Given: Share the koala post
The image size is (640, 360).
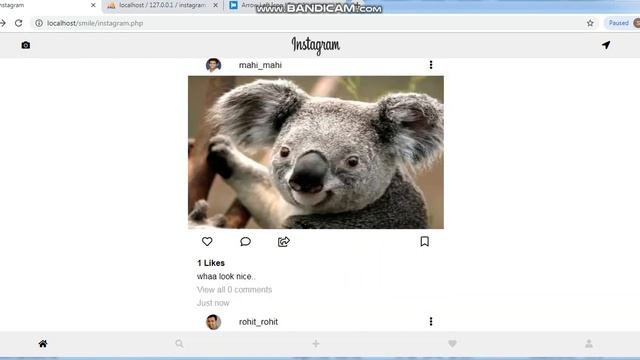Looking at the screenshot, I should (x=284, y=242).
